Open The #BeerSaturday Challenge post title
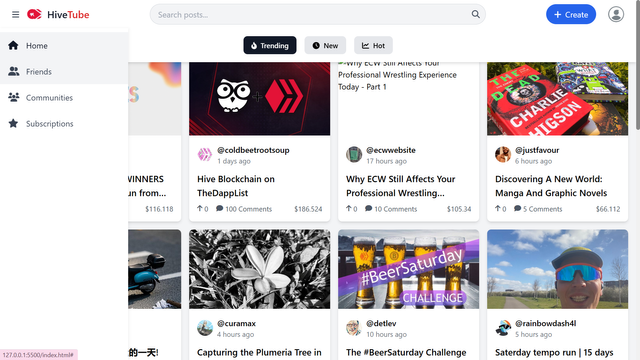Screen dimensions: 640x360 tap(406, 352)
